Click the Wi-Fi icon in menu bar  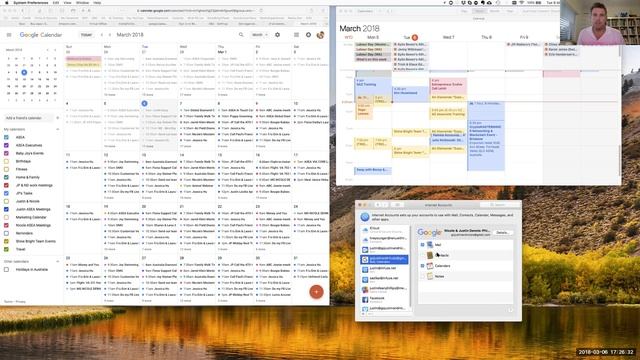point(521,2)
